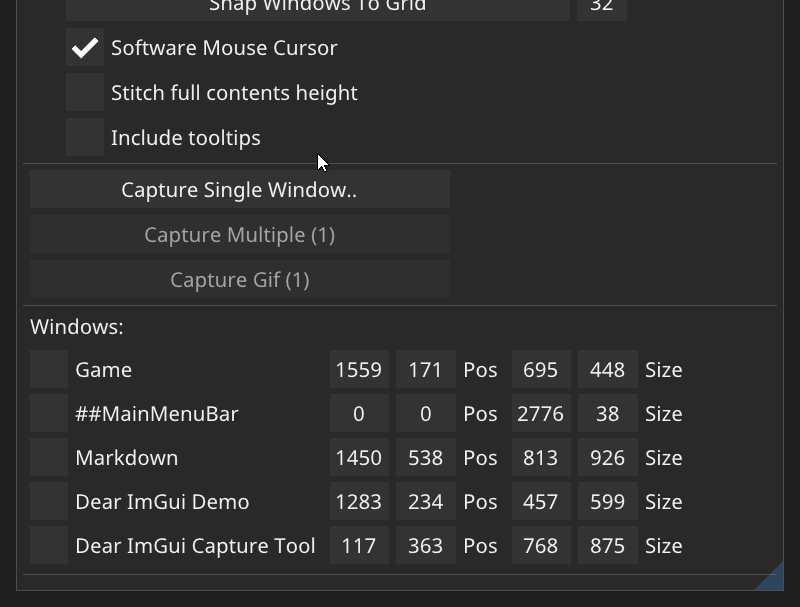This screenshot has width=800, height=607.
Task: Click the ##MainMenuBar width field 2776
Action: pos(541,413)
